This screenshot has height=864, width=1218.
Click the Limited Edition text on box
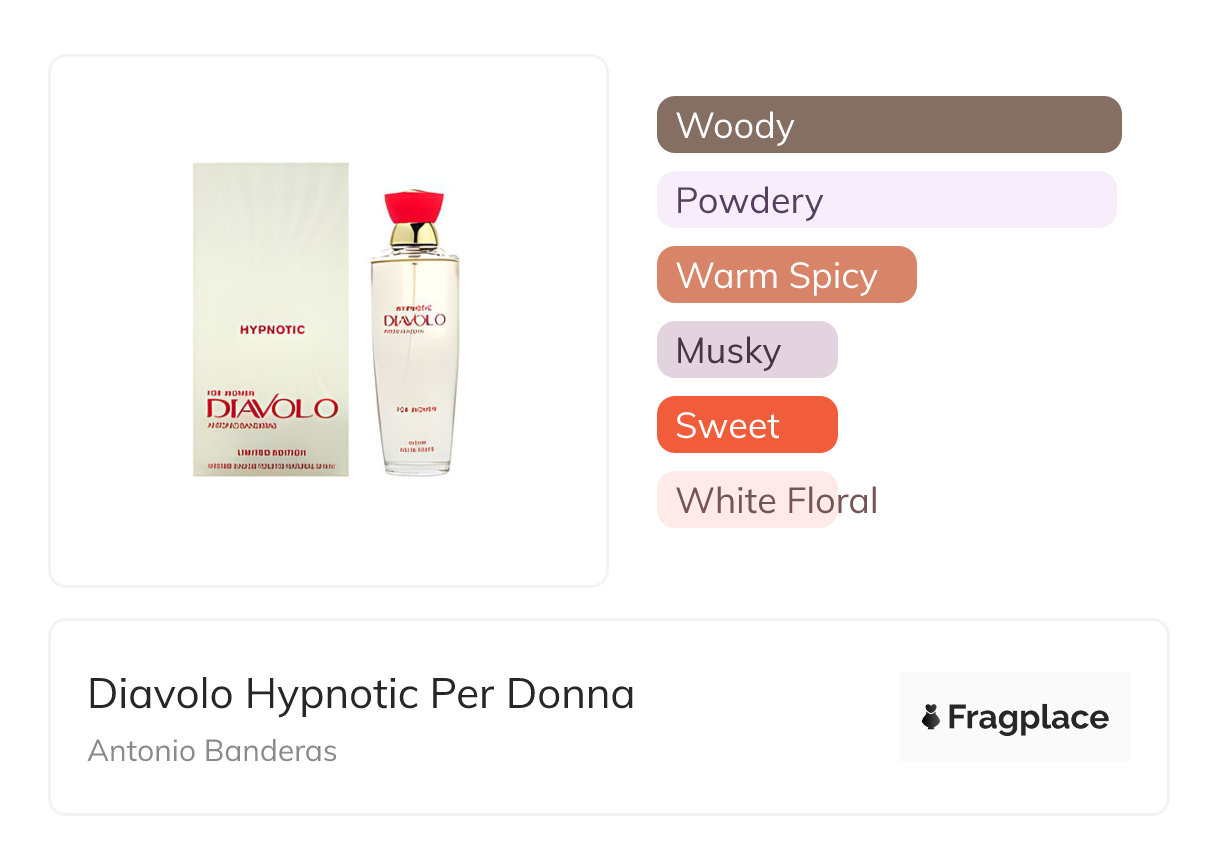272,453
